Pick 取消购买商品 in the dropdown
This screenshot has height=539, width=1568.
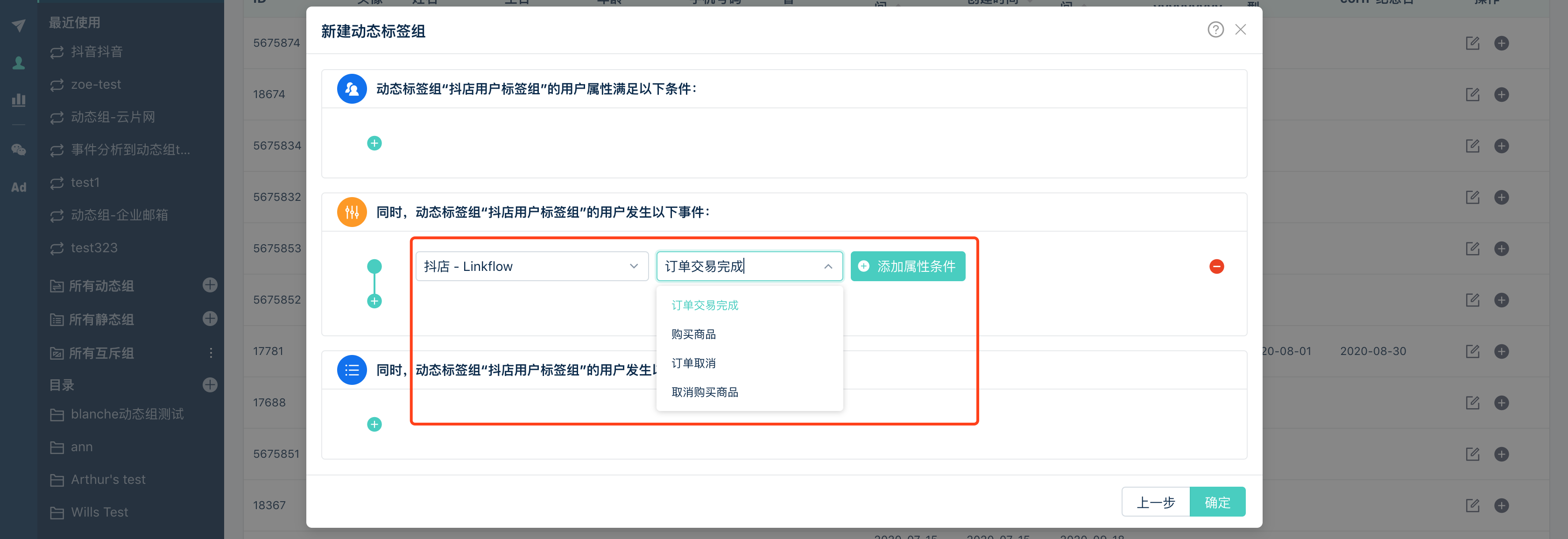pos(704,392)
